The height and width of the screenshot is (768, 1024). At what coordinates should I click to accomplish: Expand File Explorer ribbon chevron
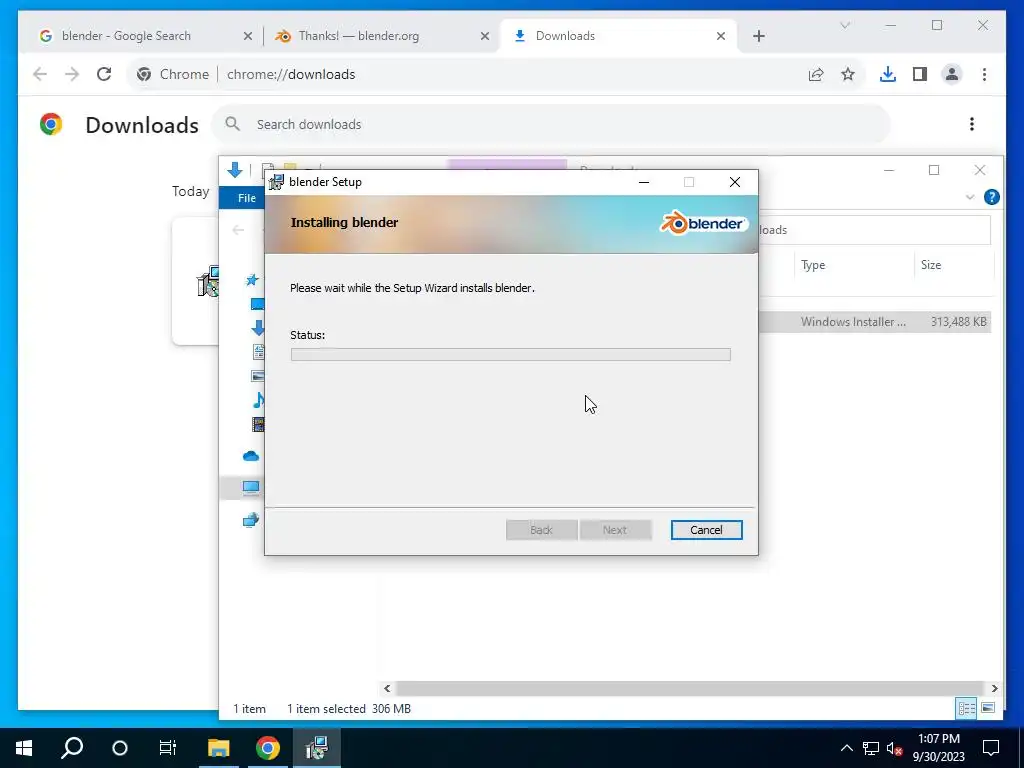tap(970, 197)
